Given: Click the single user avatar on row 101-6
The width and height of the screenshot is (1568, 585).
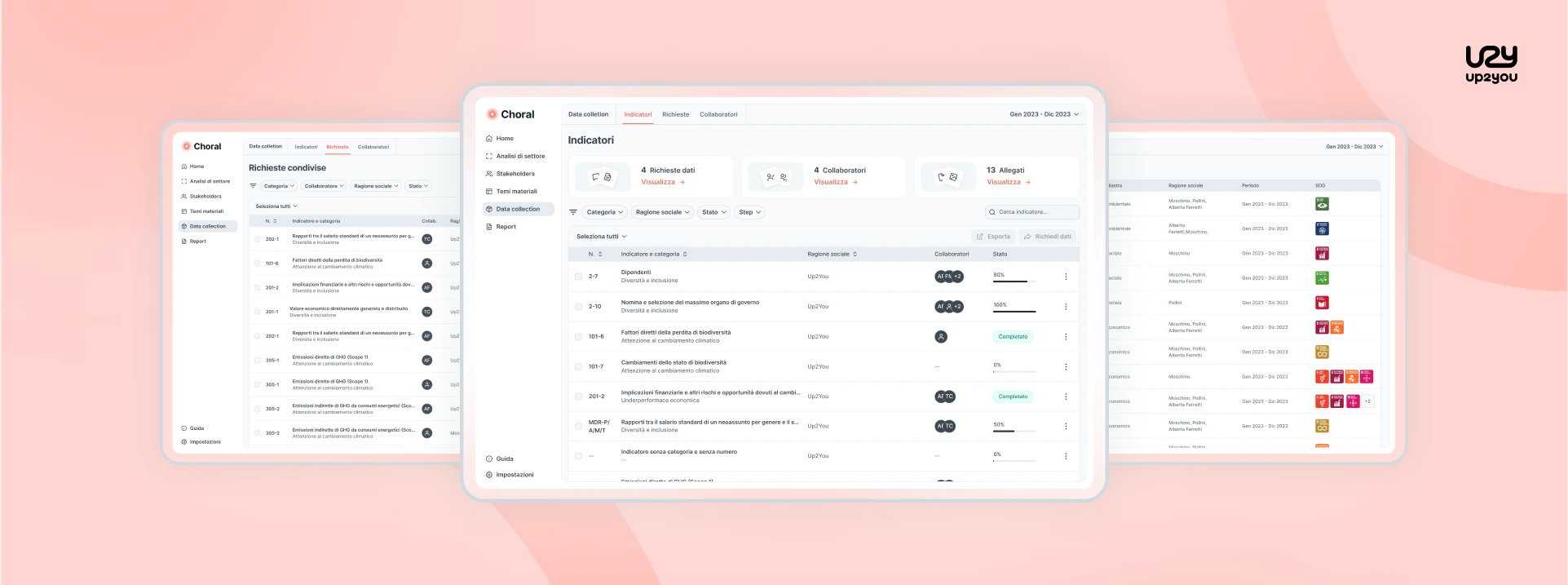Looking at the screenshot, I should pos(941,337).
